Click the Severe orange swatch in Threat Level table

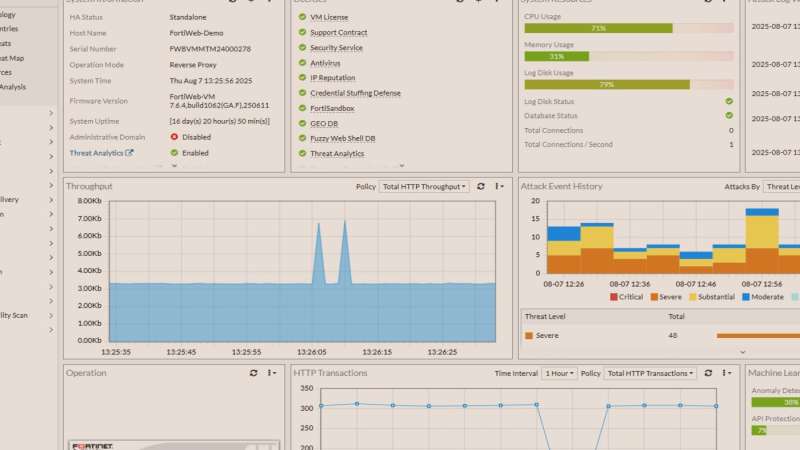pos(529,335)
